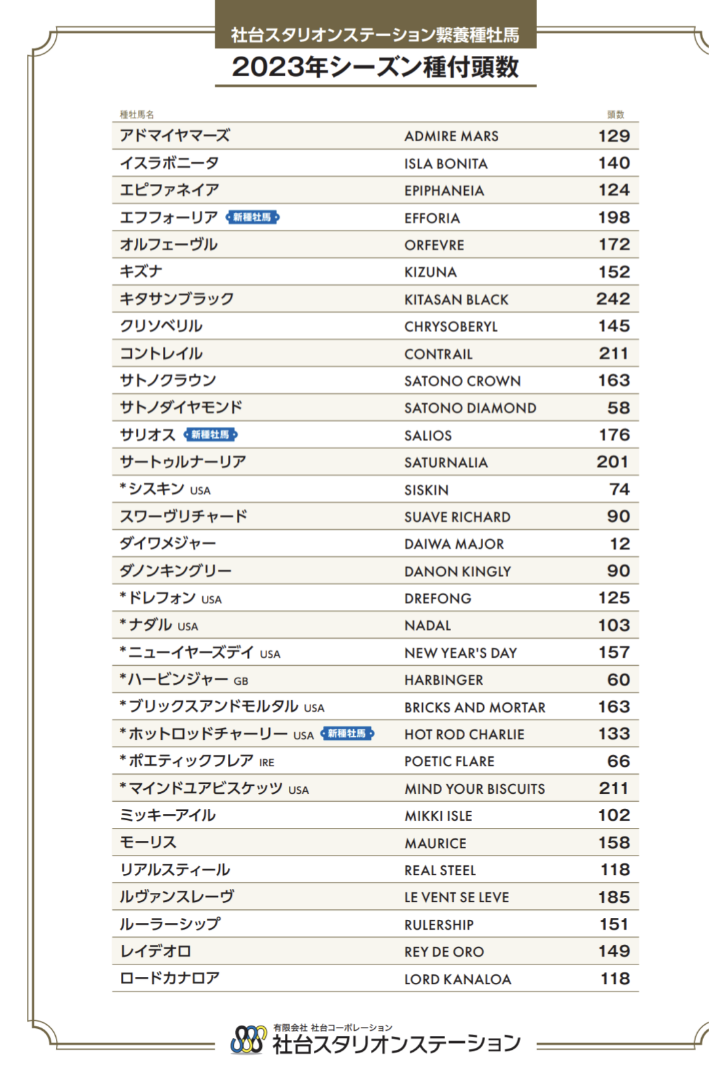Select the ダイワメジャー count of 12
This screenshot has height=1080, width=709.
(x=620, y=544)
